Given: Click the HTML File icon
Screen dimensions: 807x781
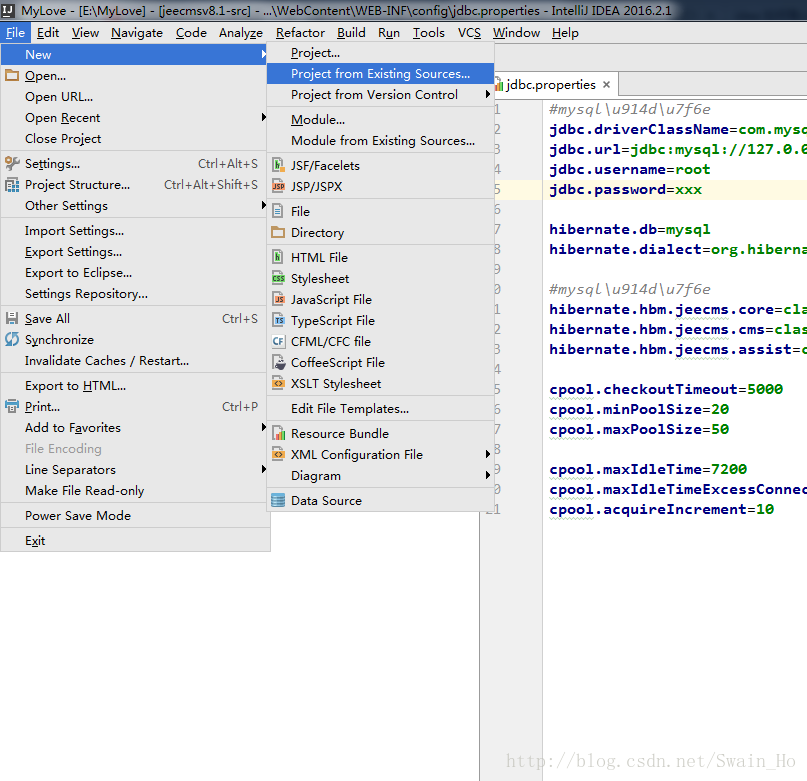Looking at the screenshot, I should (x=278, y=257).
